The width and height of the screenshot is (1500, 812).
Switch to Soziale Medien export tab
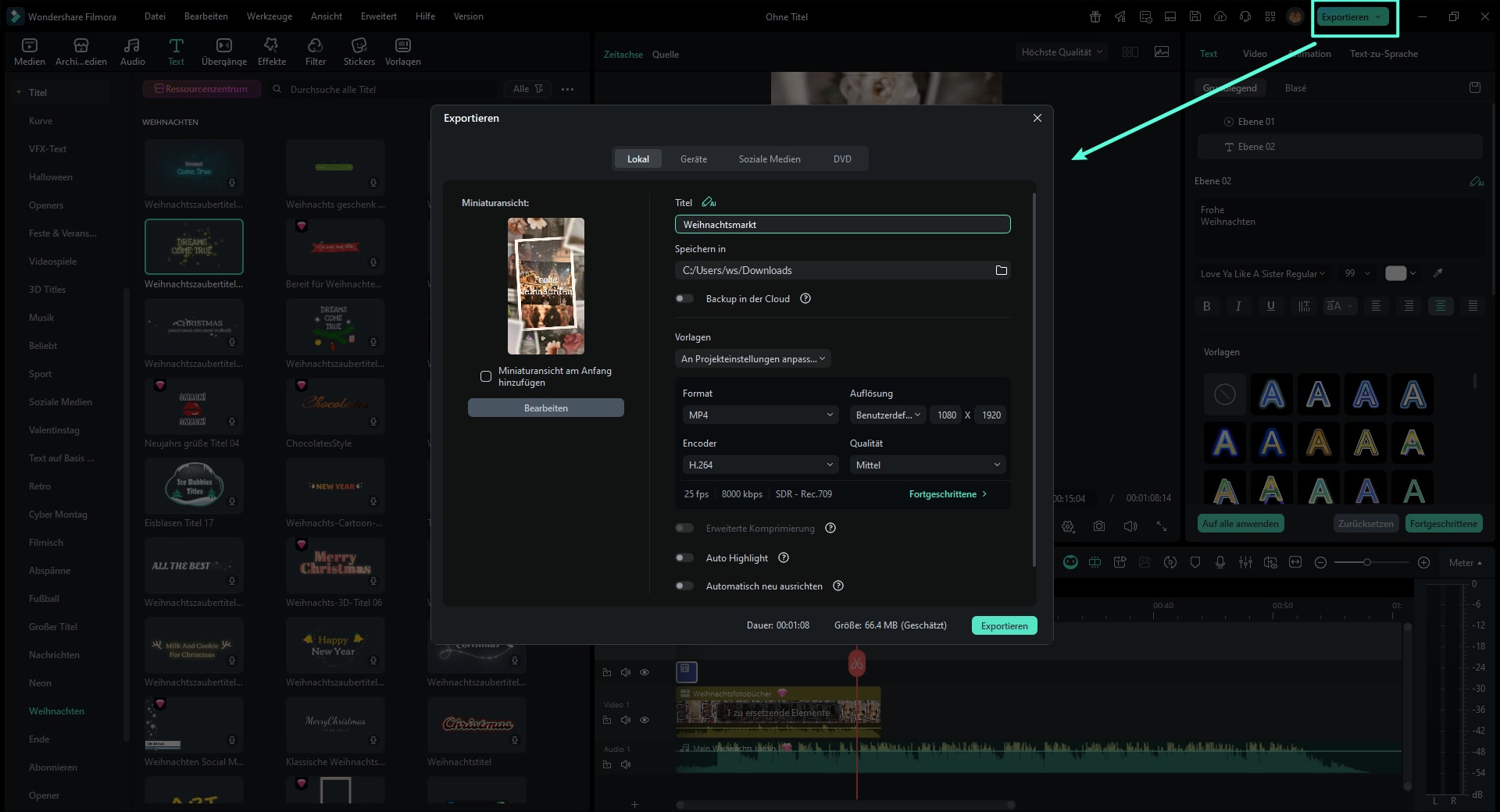click(x=769, y=158)
